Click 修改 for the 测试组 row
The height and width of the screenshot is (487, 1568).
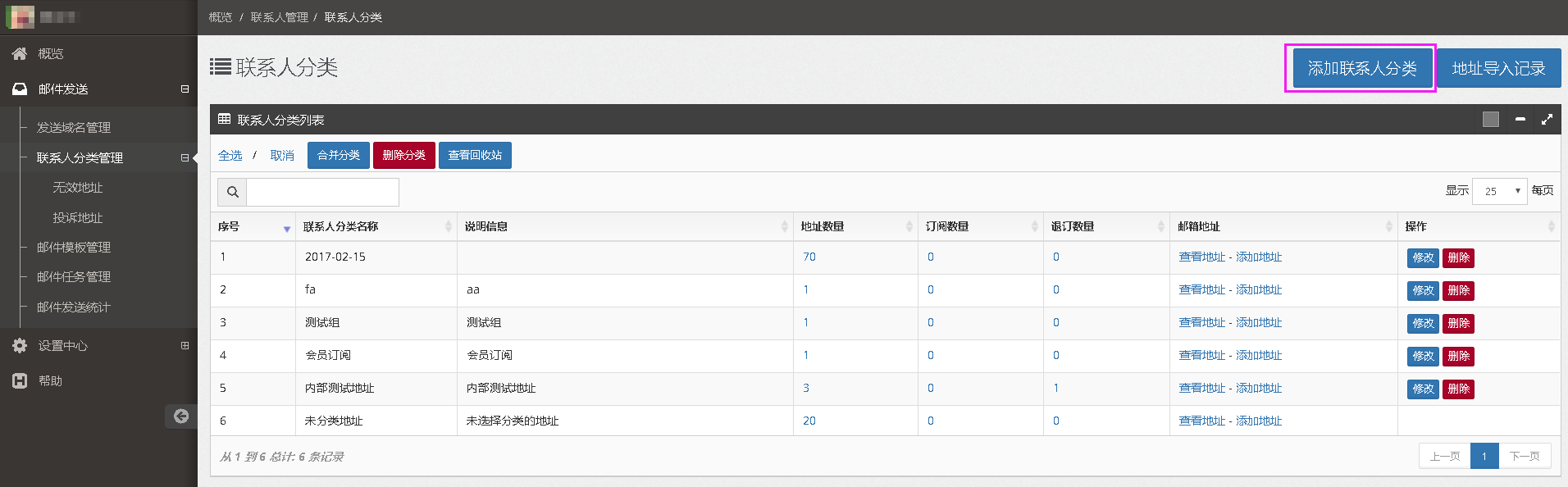pos(1423,323)
